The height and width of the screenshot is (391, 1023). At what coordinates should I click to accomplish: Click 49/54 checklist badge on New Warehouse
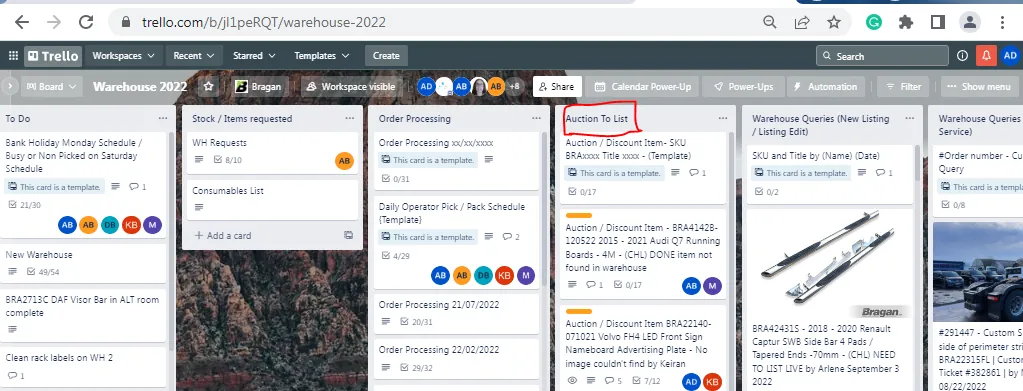coord(42,272)
